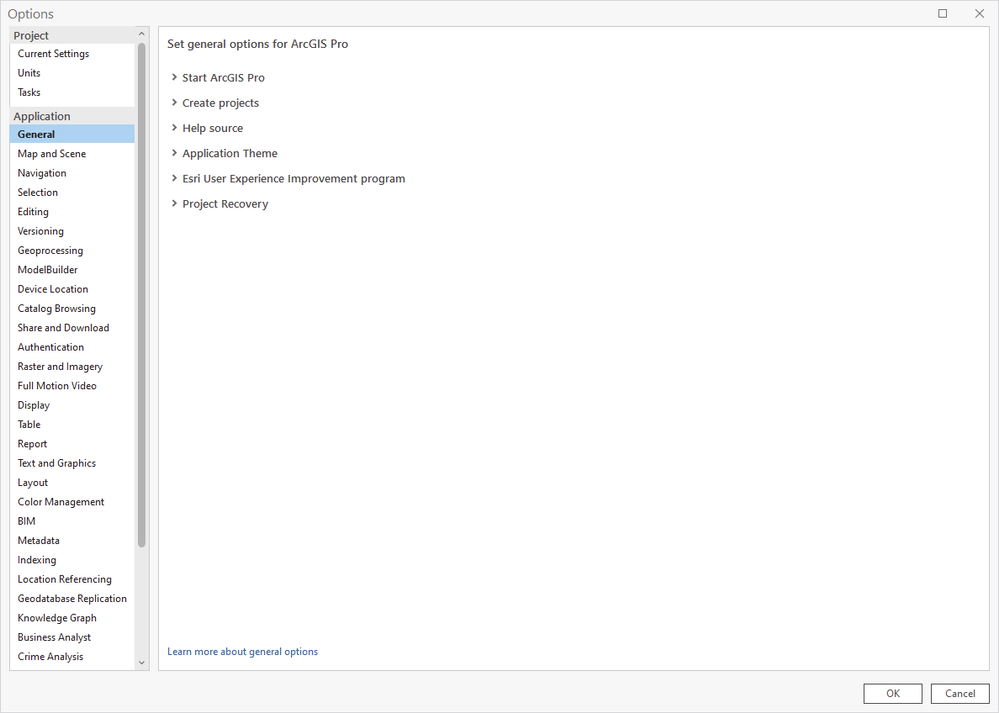Open Table options
Viewport: 999px width, 713px height.
(72, 424)
